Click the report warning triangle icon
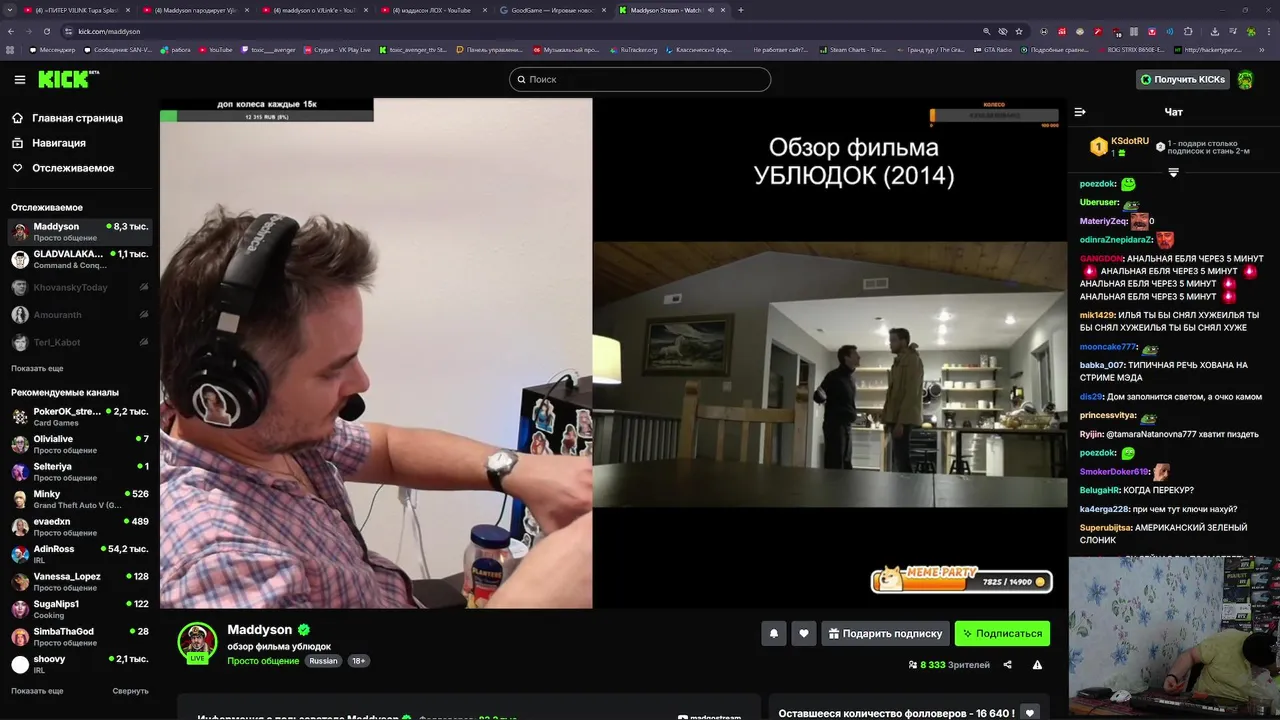This screenshot has height=720, width=1280. point(1037,665)
